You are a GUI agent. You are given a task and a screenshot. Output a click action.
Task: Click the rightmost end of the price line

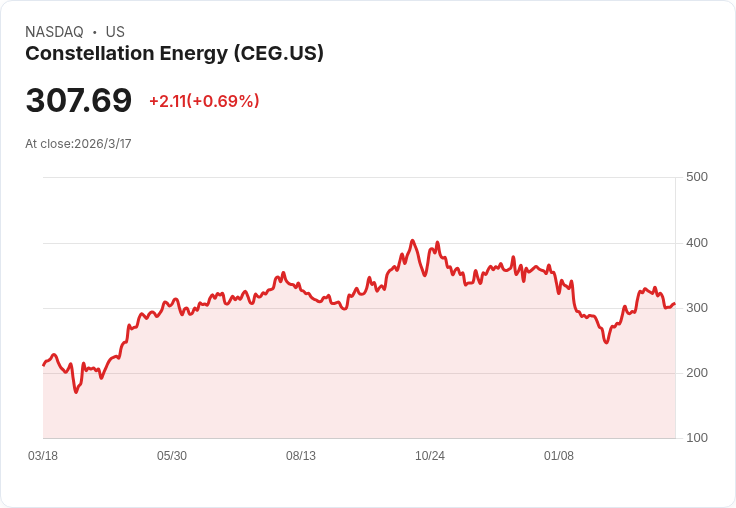pyautogui.click(x=675, y=303)
